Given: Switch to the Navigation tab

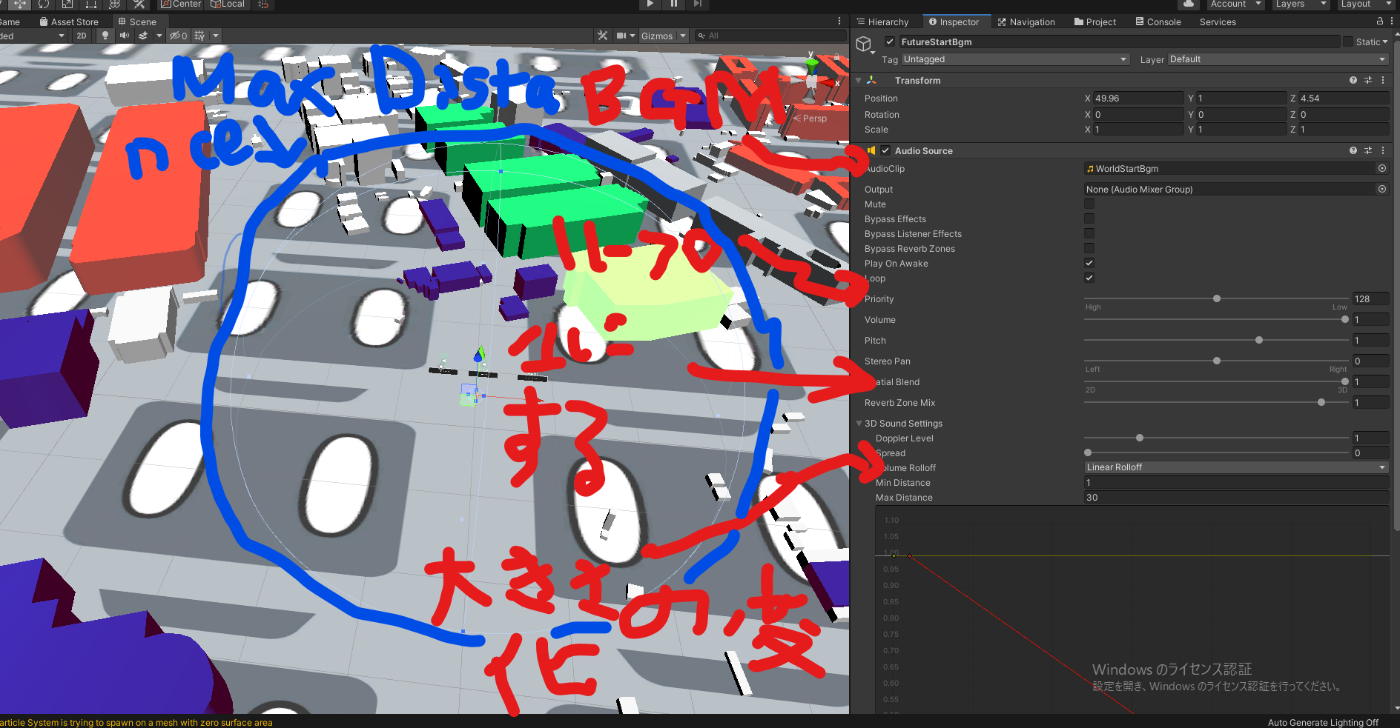Looking at the screenshot, I should click(1026, 21).
